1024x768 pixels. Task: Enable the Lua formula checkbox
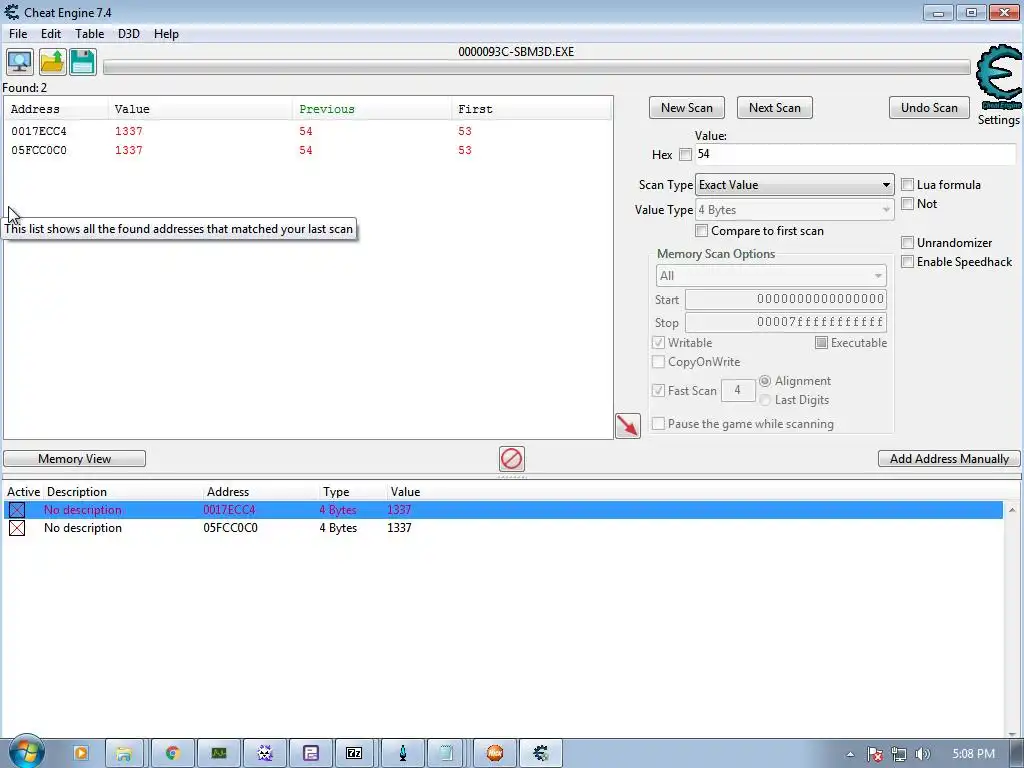tap(907, 185)
